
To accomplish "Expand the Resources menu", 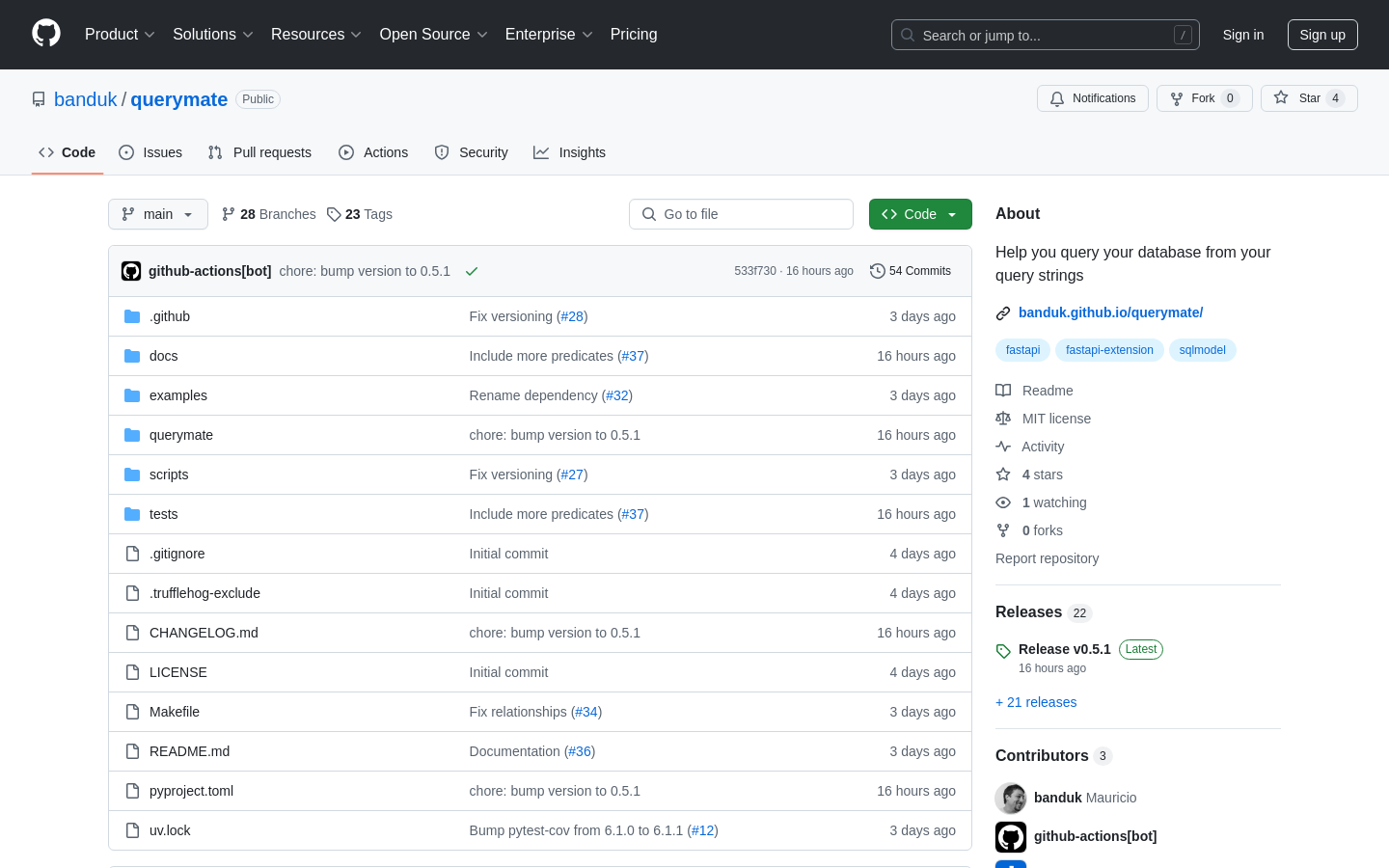I will (x=316, y=35).
